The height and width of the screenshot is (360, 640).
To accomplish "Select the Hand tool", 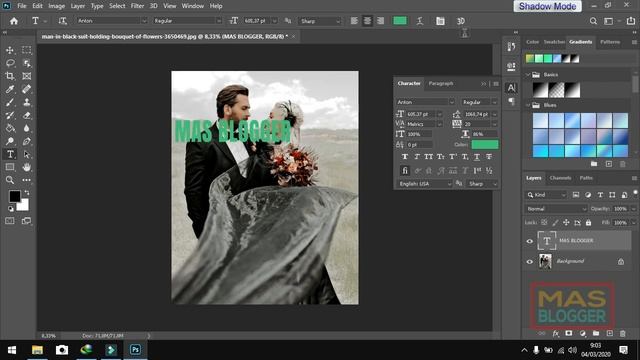I will coord(27,167).
